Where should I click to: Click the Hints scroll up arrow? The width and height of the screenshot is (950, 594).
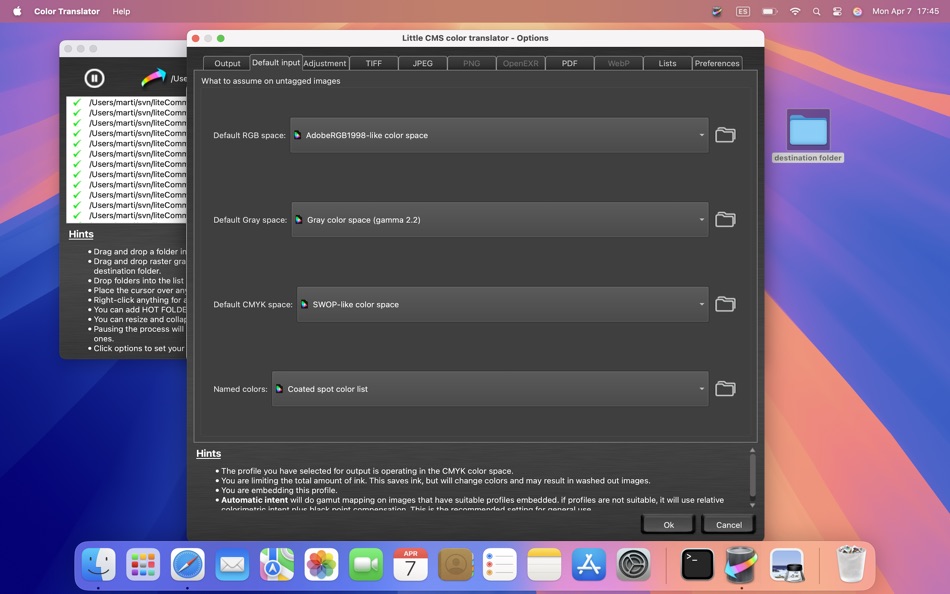[752, 450]
